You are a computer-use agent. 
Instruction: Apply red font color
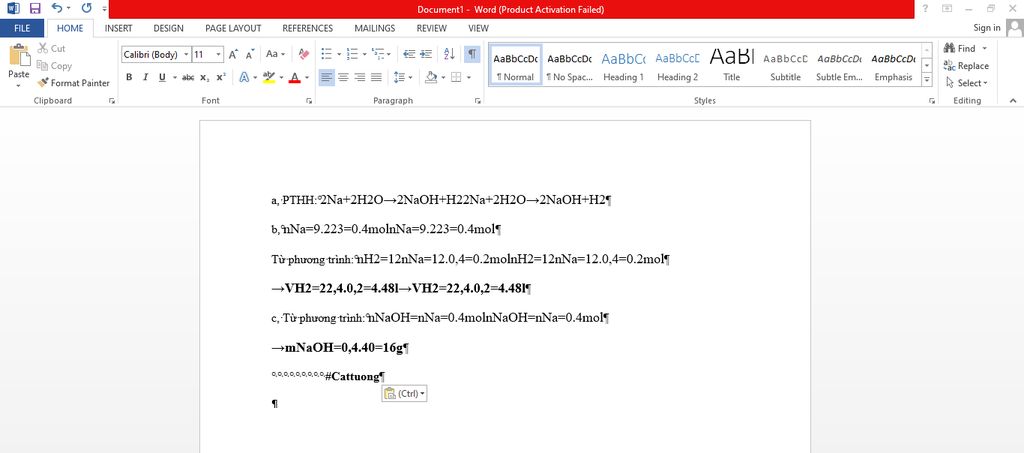click(295, 78)
